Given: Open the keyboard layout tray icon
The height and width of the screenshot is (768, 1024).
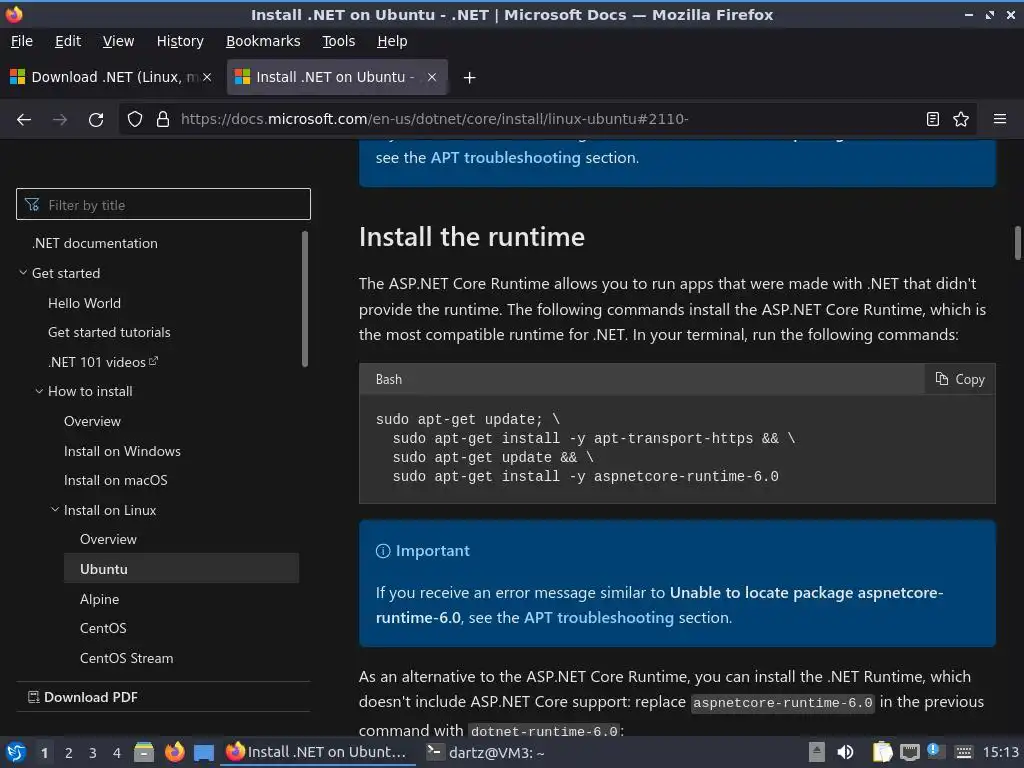Looking at the screenshot, I should (963, 752).
